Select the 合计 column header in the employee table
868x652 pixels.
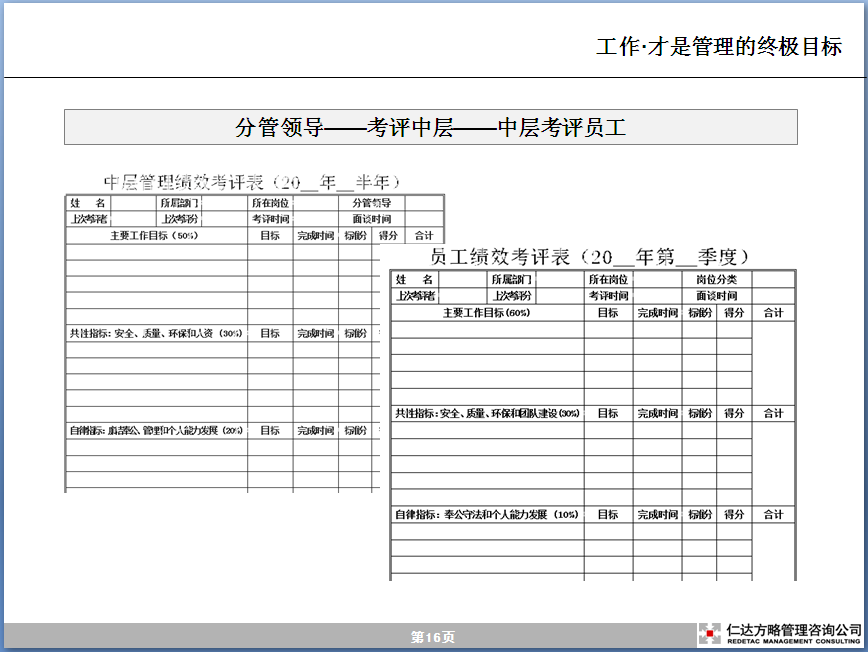773,313
